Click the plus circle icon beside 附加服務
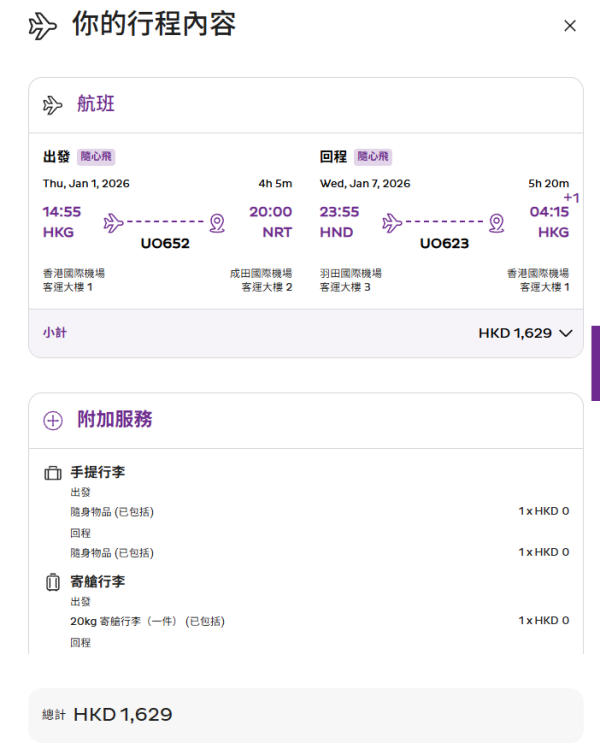600x743 pixels. coord(53,420)
